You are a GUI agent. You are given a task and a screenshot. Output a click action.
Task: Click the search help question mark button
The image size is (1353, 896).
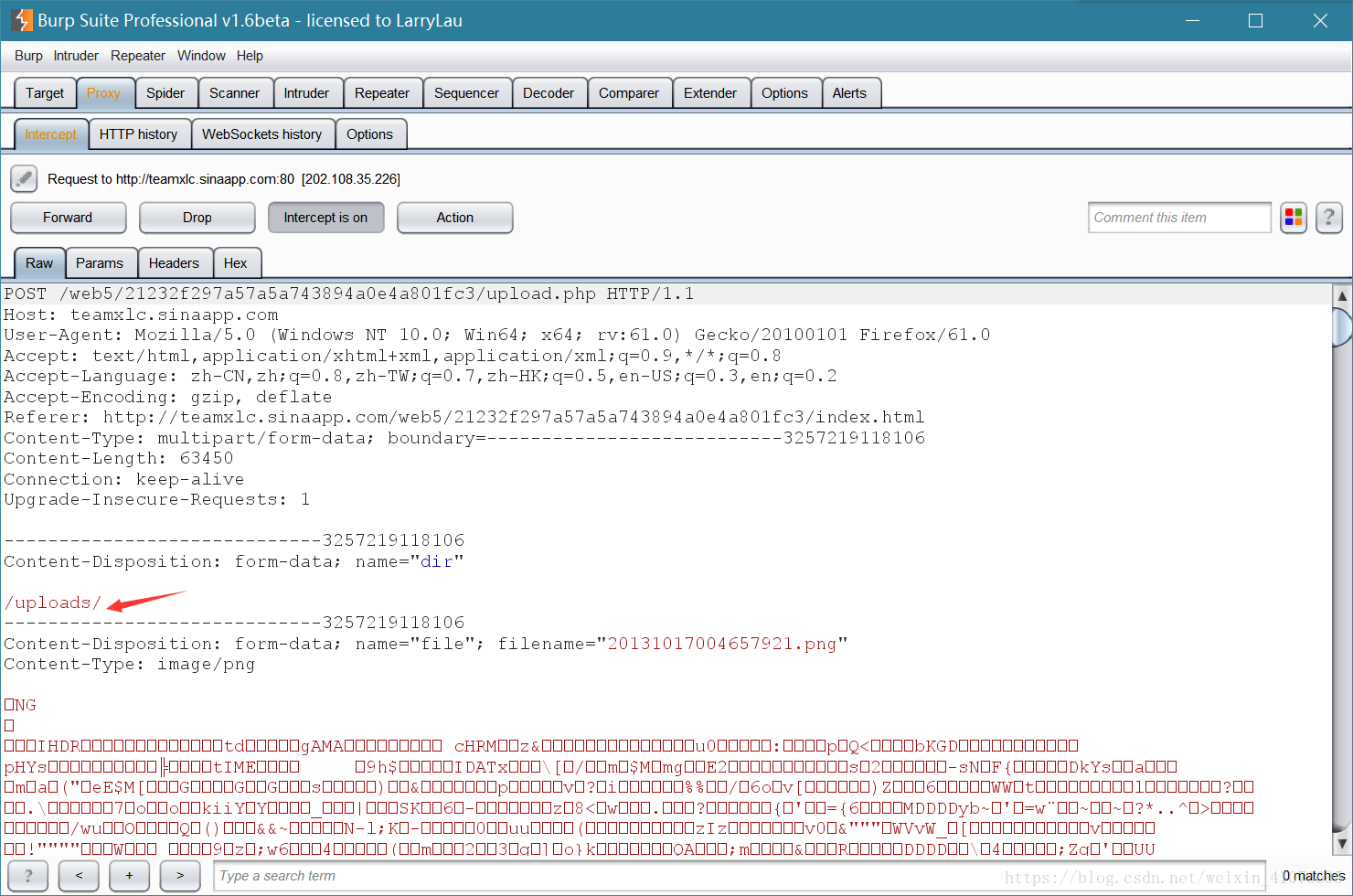[x=27, y=875]
